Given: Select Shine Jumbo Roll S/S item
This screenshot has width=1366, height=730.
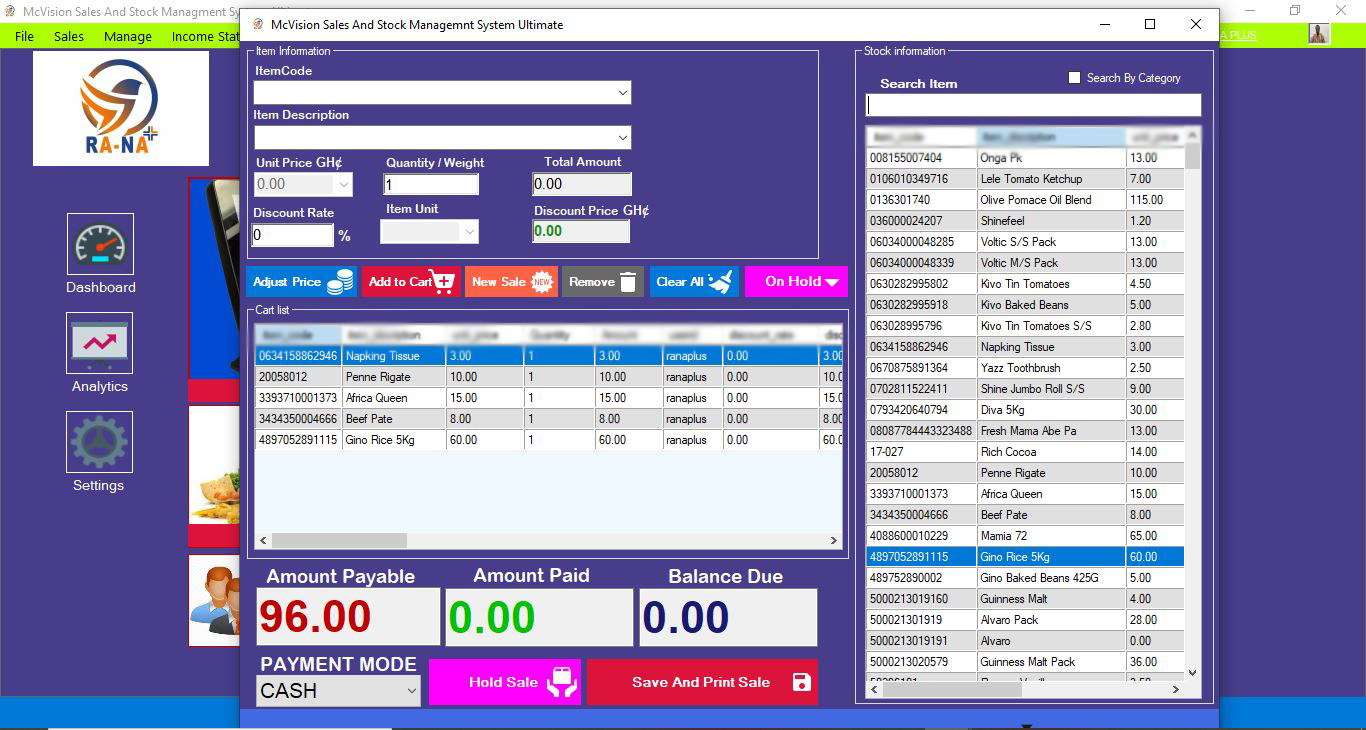Looking at the screenshot, I should tap(1025, 389).
